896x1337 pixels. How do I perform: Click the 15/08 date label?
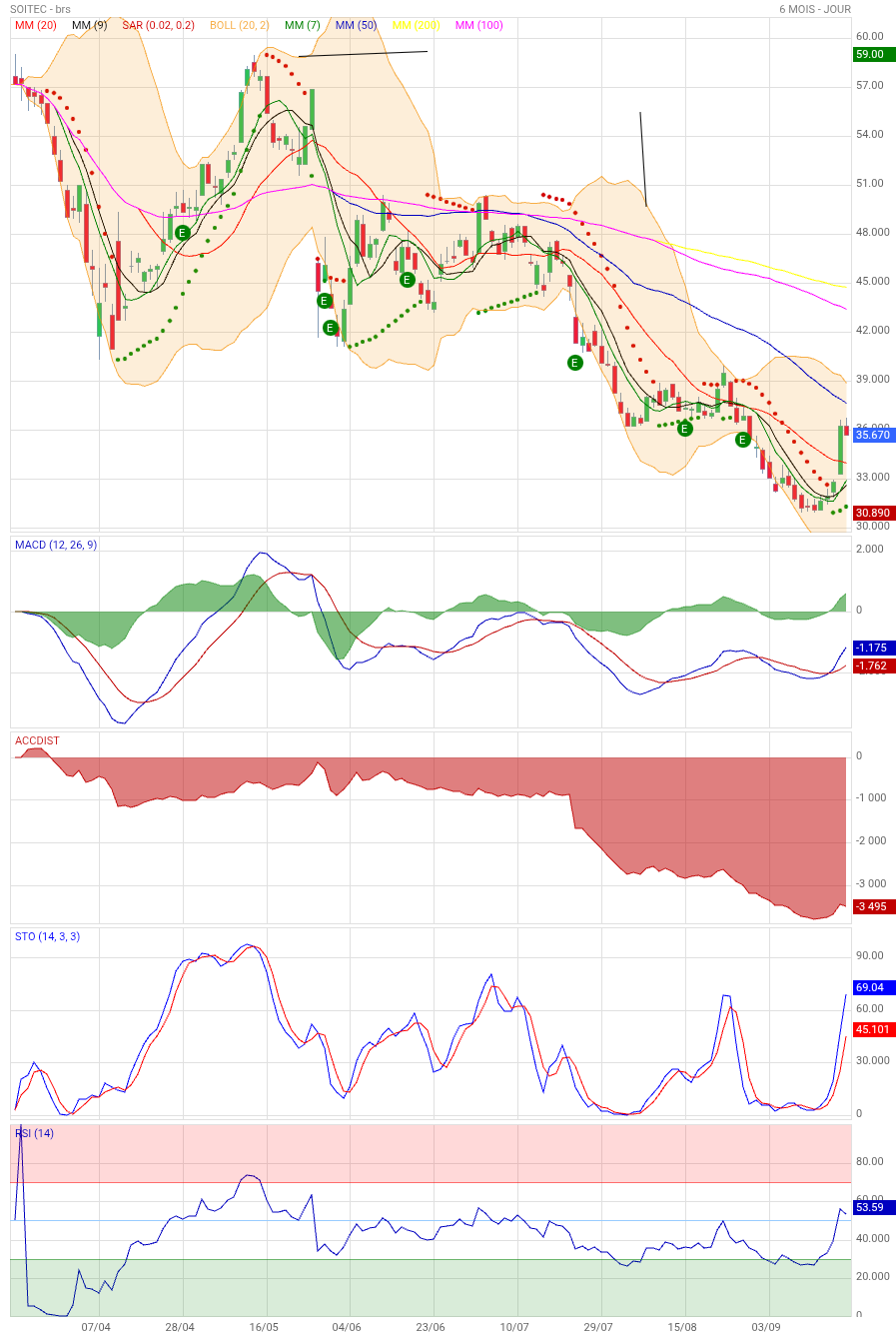click(682, 1327)
